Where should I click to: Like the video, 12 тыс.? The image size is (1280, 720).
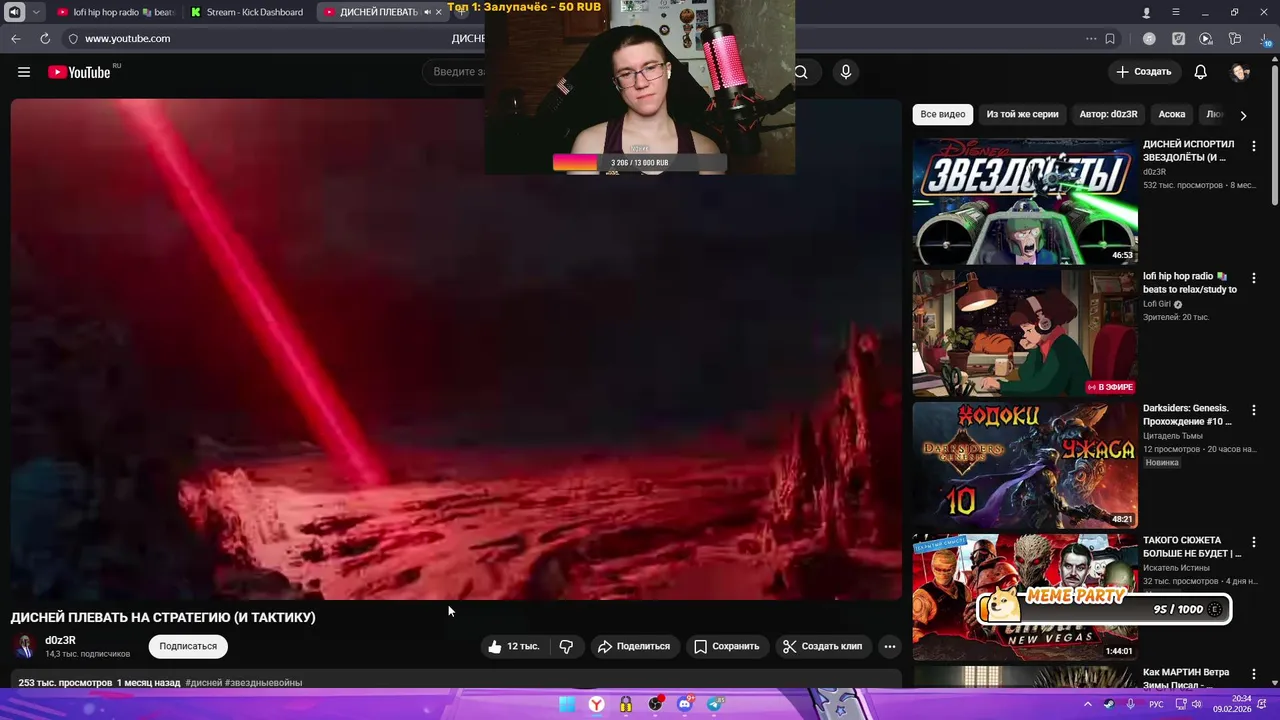pyautogui.click(x=514, y=647)
